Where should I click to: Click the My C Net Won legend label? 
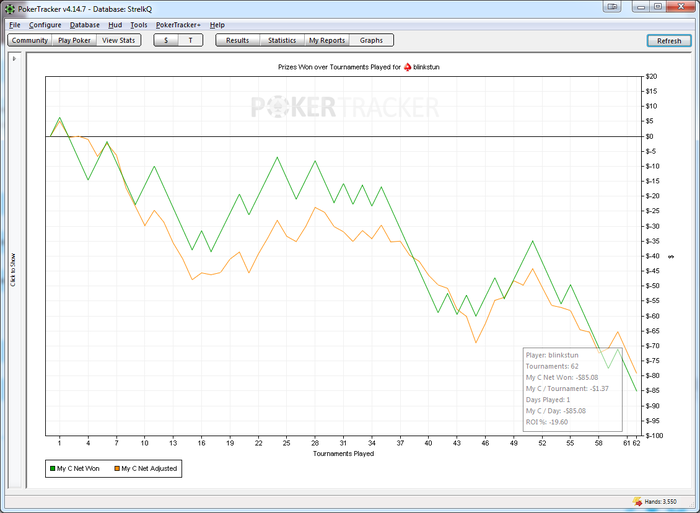point(78,468)
